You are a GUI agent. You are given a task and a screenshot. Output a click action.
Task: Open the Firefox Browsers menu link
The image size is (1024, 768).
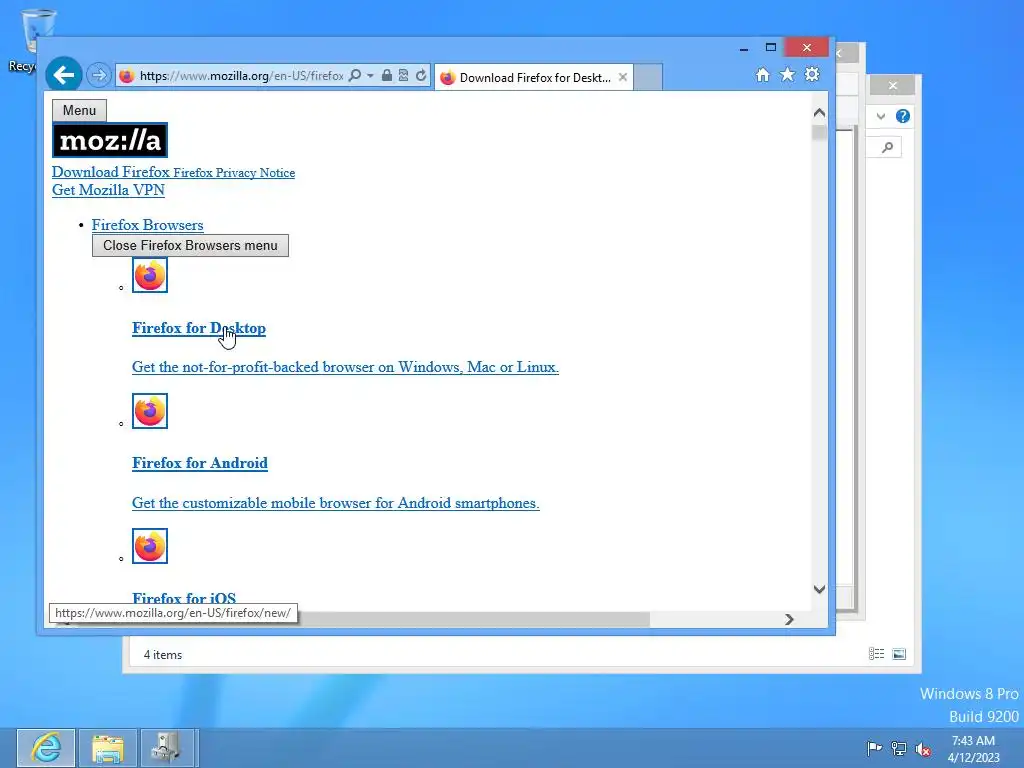click(x=148, y=225)
